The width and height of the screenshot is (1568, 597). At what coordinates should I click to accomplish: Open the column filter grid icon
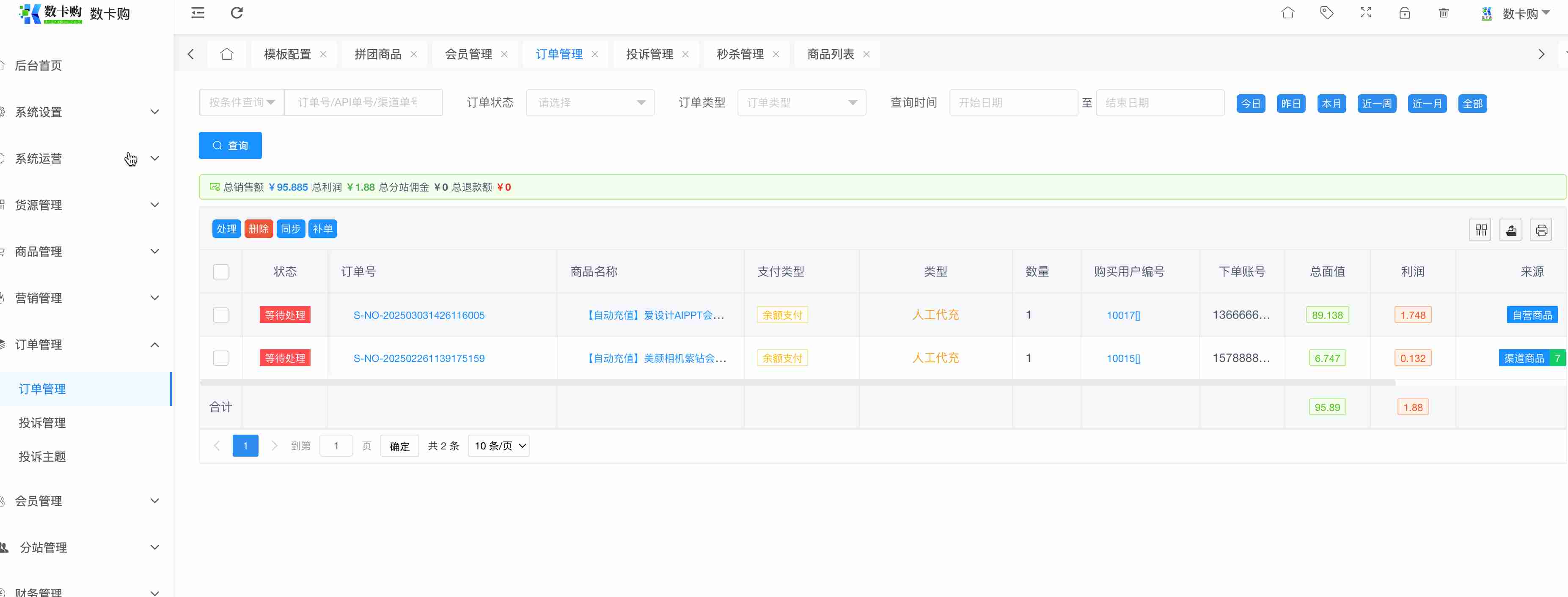pyautogui.click(x=1480, y=230)
